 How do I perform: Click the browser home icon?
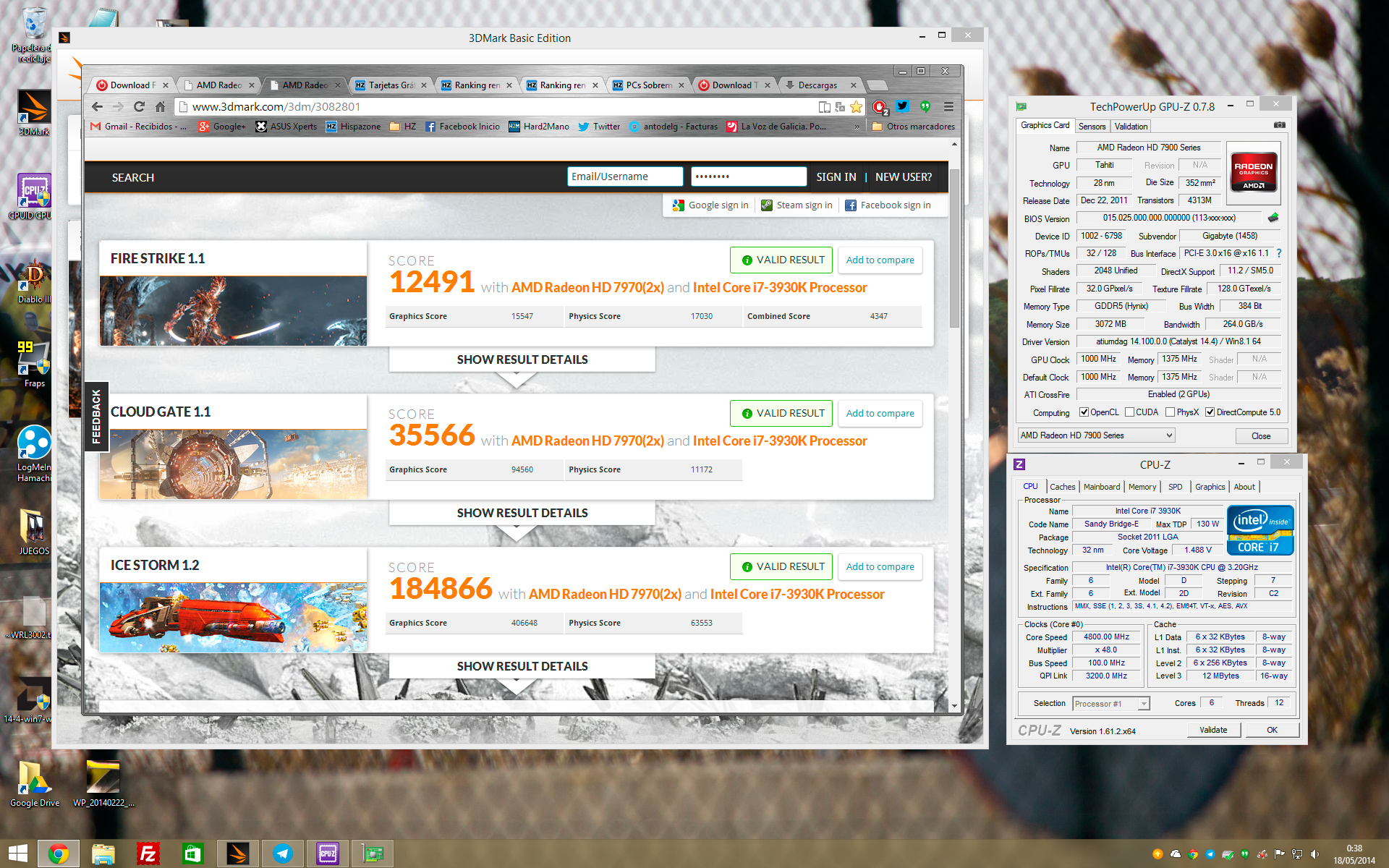tap(160, 107)
